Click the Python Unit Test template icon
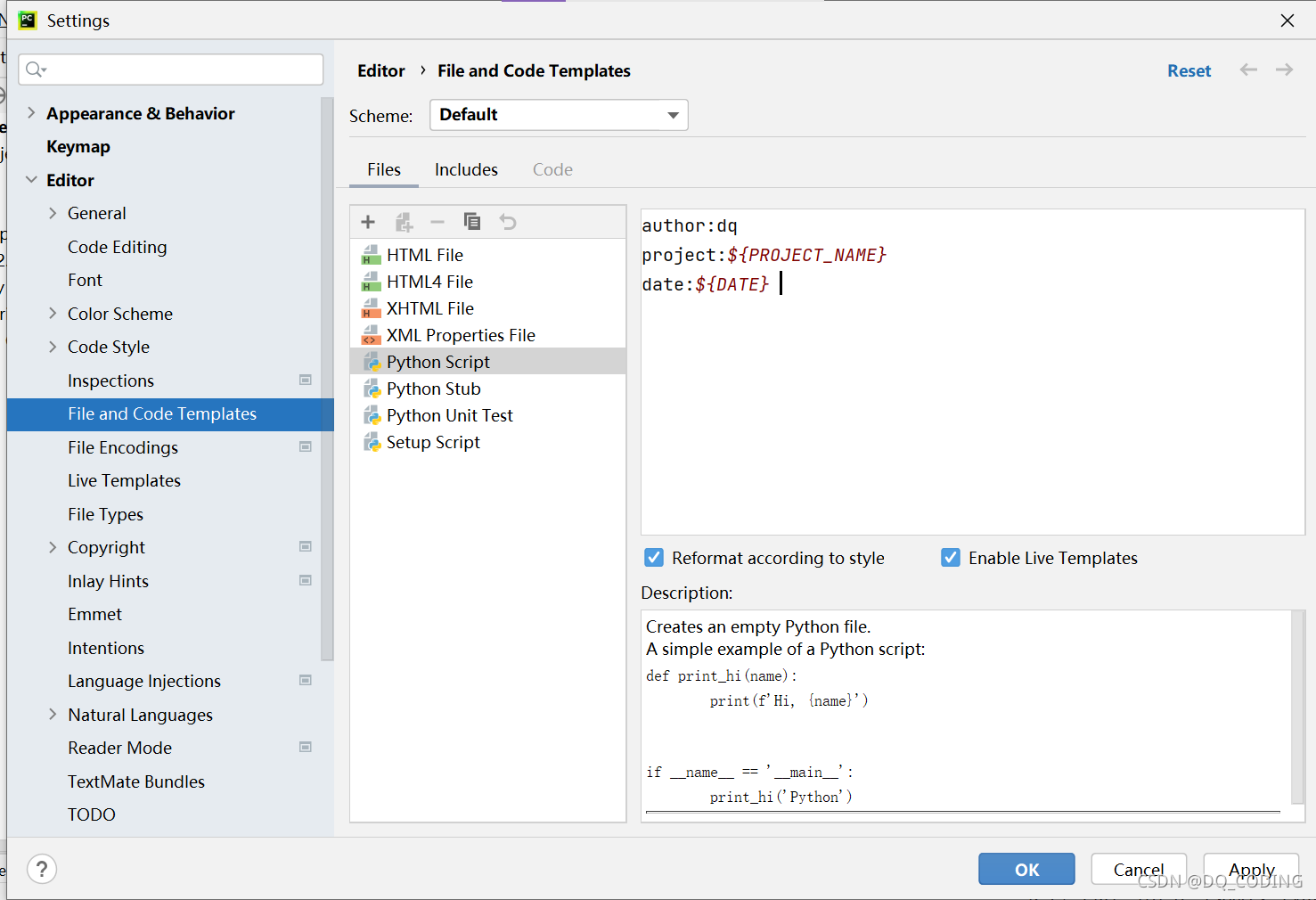 [372, 415]
